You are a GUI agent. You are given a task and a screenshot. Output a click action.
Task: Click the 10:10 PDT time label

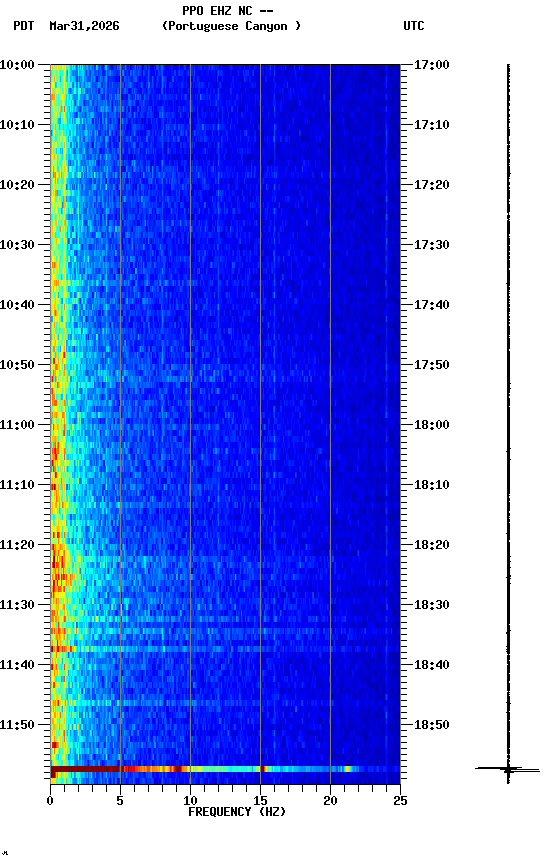(x=17, y=125)
